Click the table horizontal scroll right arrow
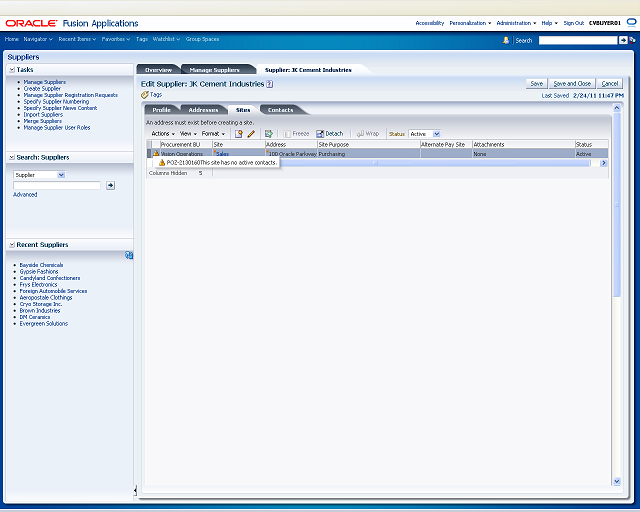Screen dimensions: 640x512 tap(603, 163)
